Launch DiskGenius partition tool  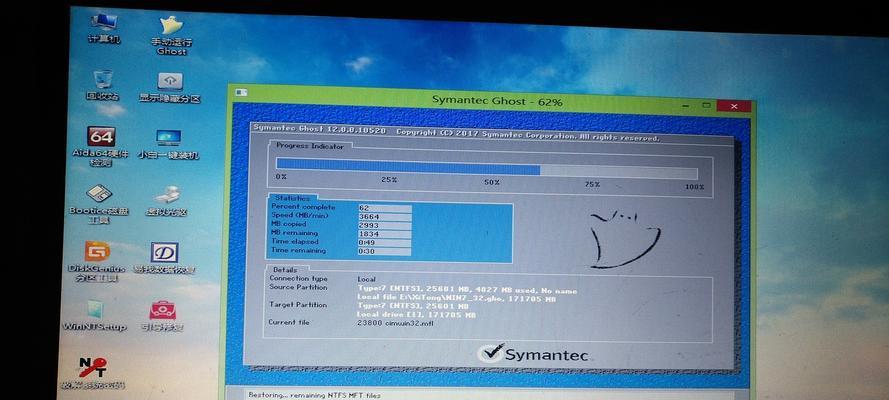(x=98, y=254)
